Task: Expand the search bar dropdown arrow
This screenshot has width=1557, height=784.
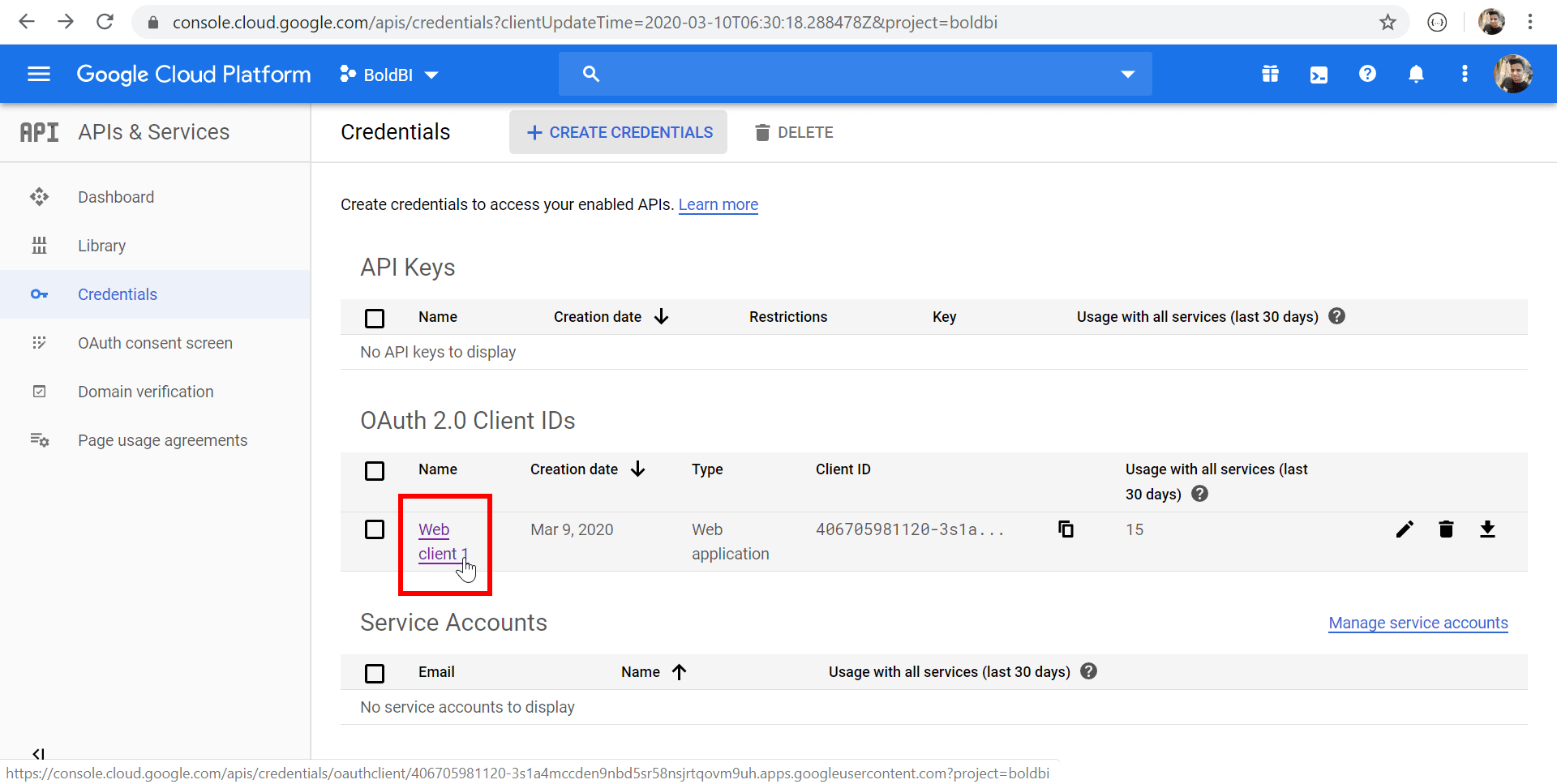Action: (x=1128, y=74)
